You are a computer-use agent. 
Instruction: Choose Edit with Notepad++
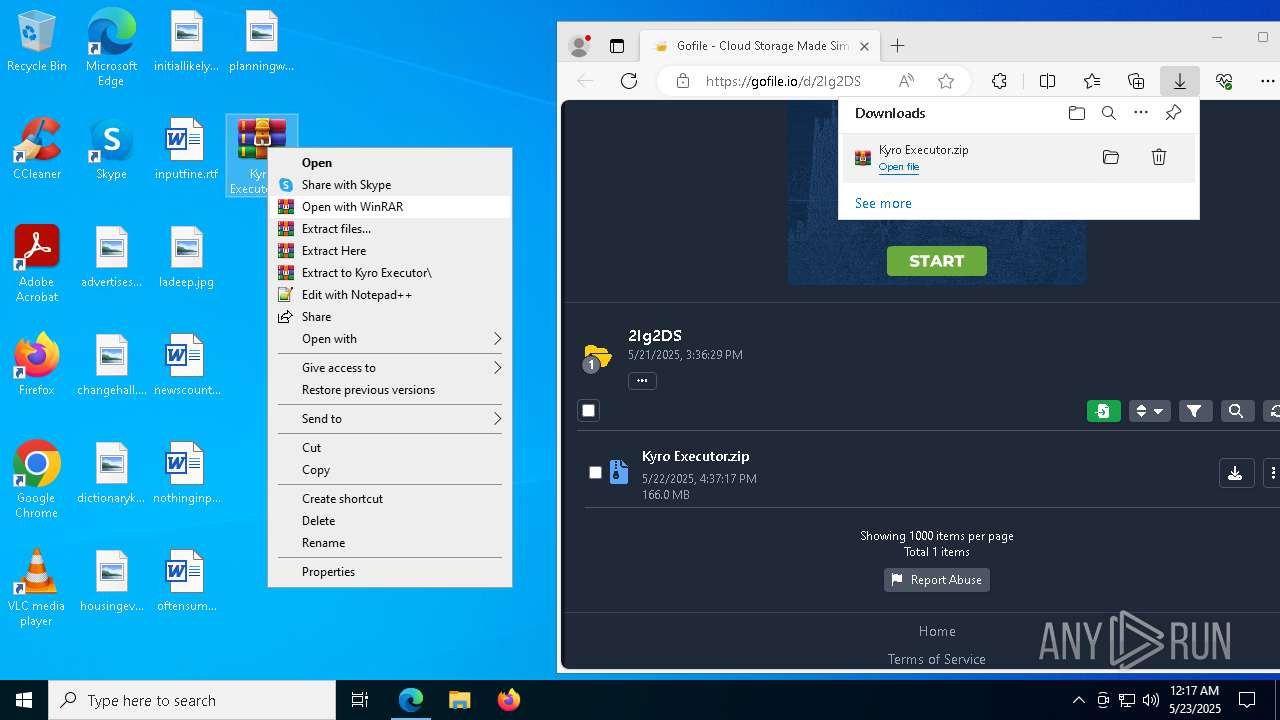point(390,295)
